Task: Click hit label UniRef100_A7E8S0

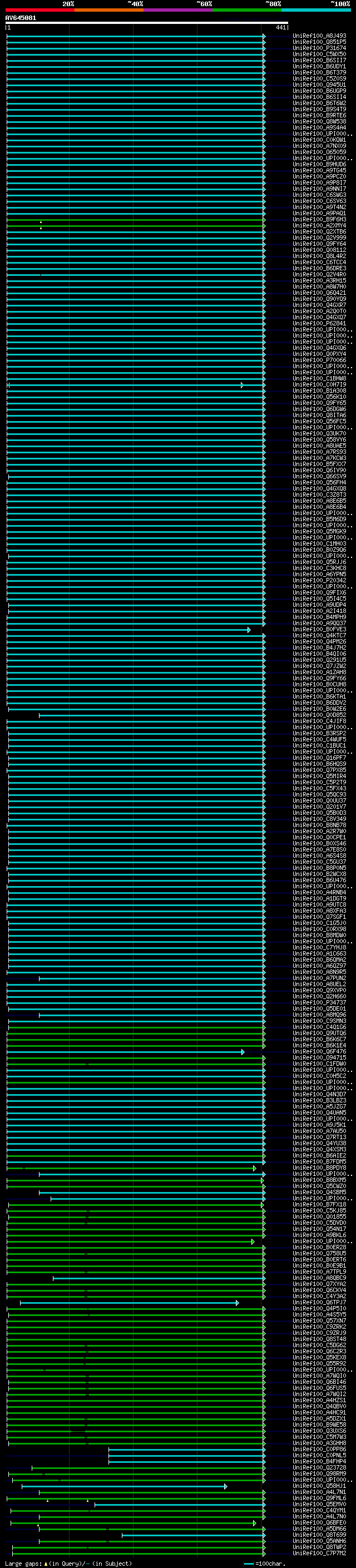Action: [319, 850]
